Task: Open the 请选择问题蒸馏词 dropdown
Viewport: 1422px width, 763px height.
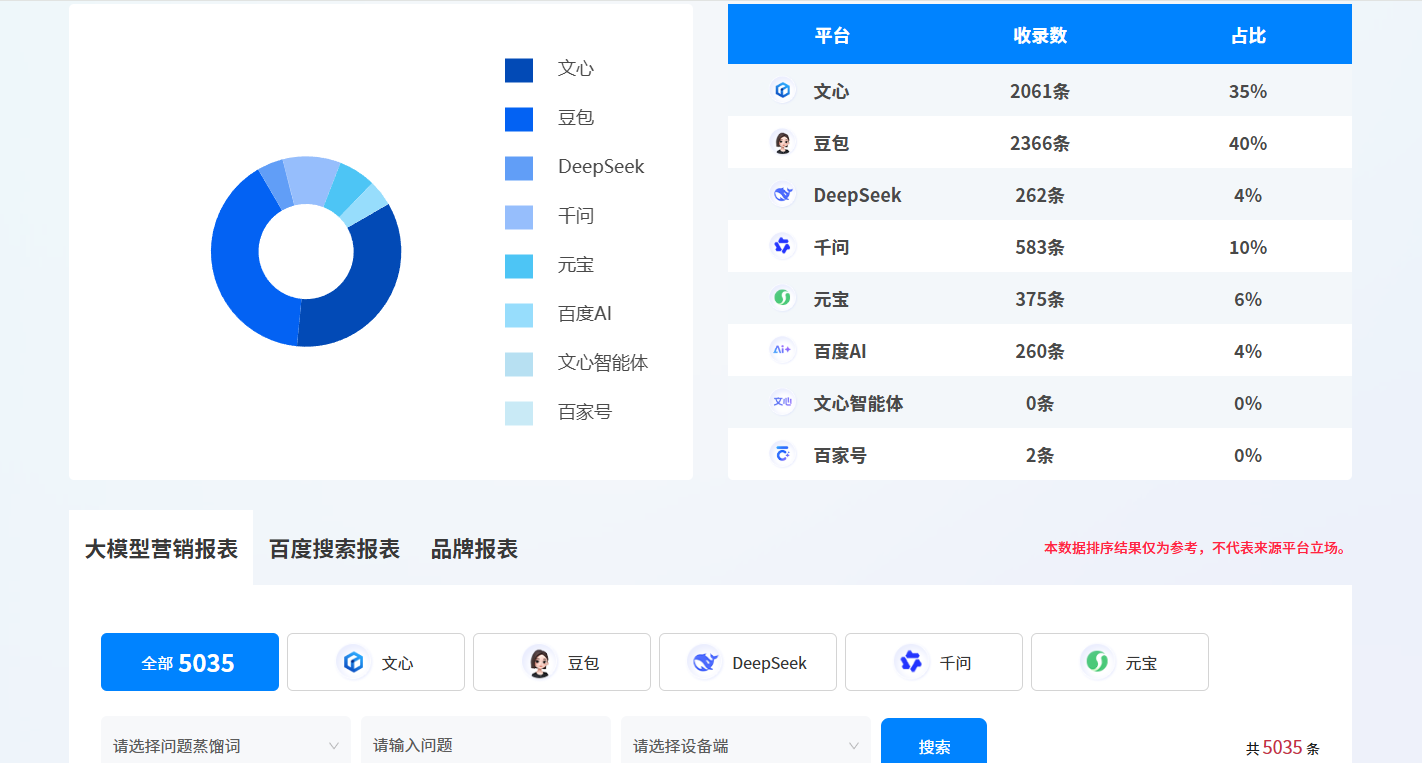Action: click(225, 745)
